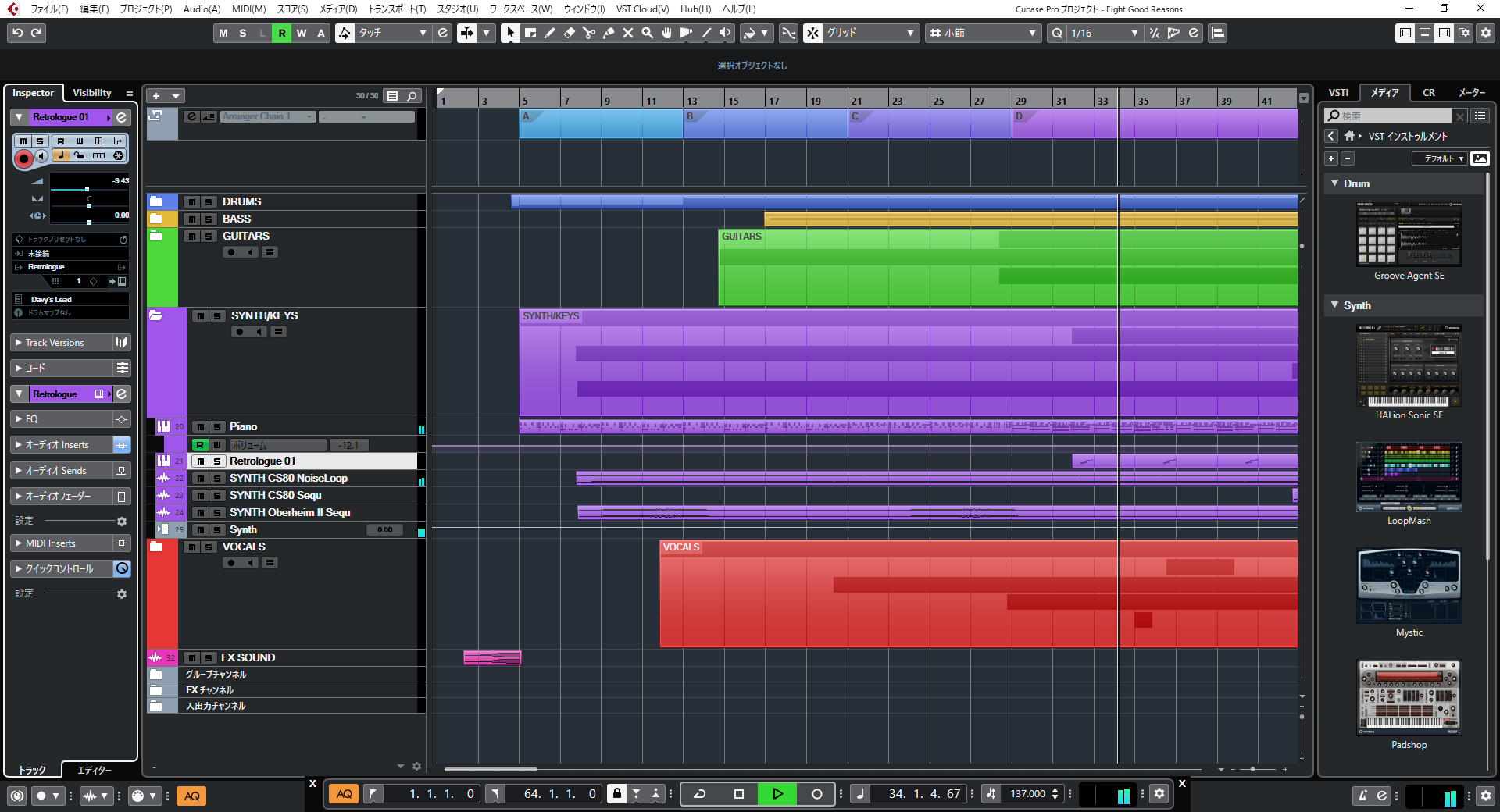Click the Groove Agent SE thumbnail
1500x812 pixels.
tap(1409, 234)
